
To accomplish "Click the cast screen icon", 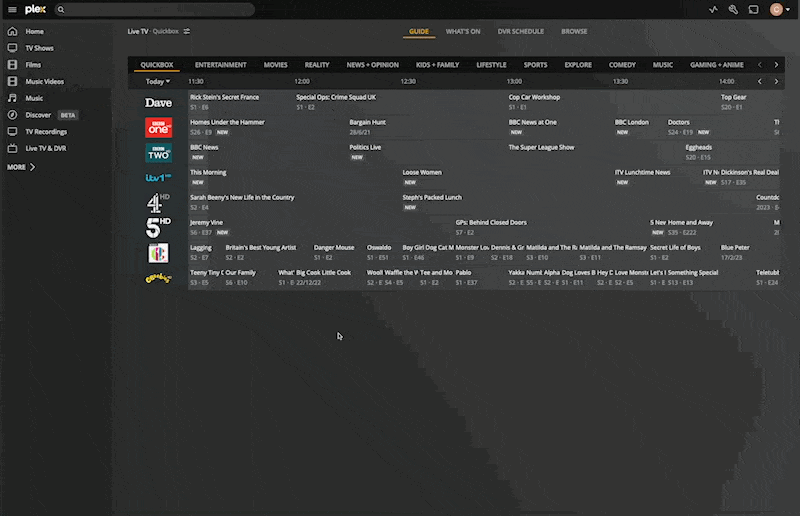I will 754,9.
